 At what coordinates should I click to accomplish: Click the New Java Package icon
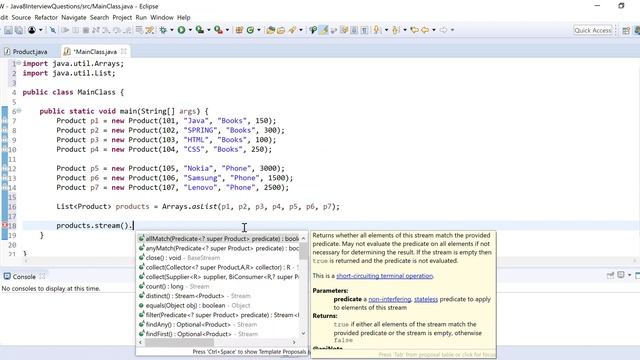[x=239, y=30]
